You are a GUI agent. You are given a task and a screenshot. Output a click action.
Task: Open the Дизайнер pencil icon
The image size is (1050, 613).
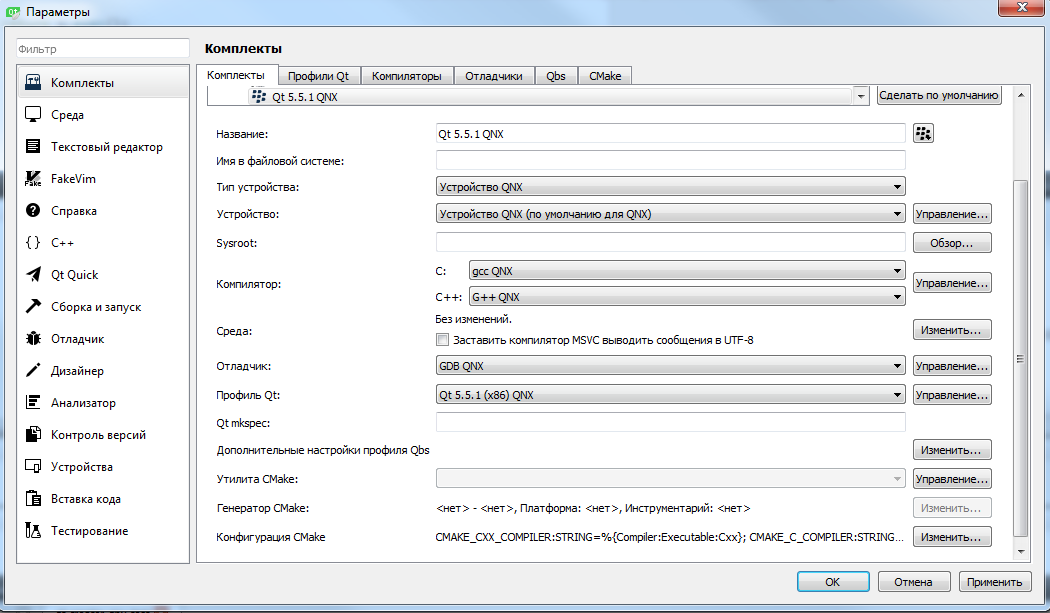tap(33, 370)
